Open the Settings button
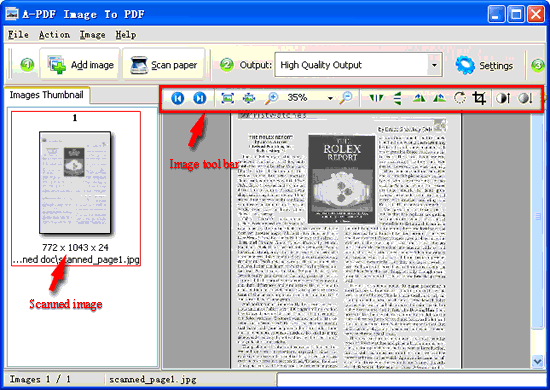 (484, 65)
